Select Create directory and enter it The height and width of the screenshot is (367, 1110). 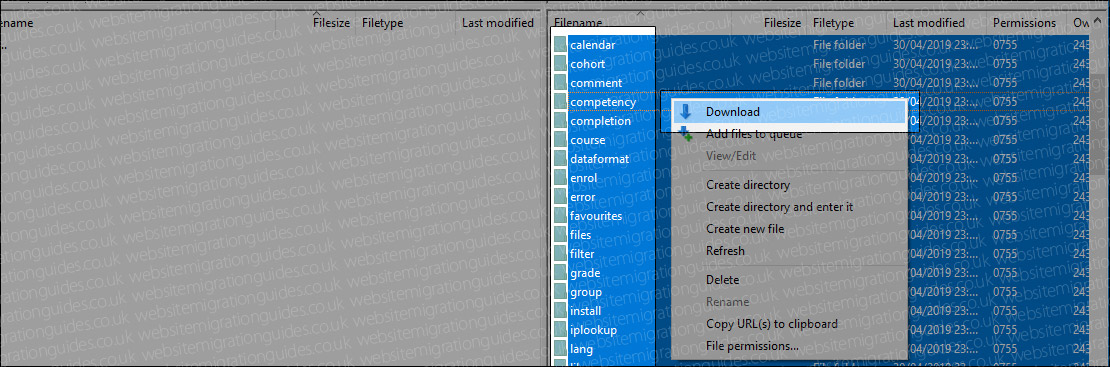789,207
